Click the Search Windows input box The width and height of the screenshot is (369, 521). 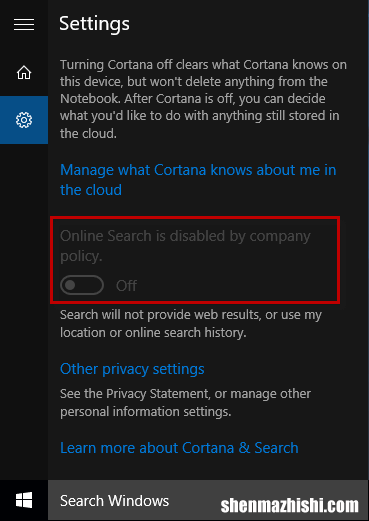pos(208,500)
